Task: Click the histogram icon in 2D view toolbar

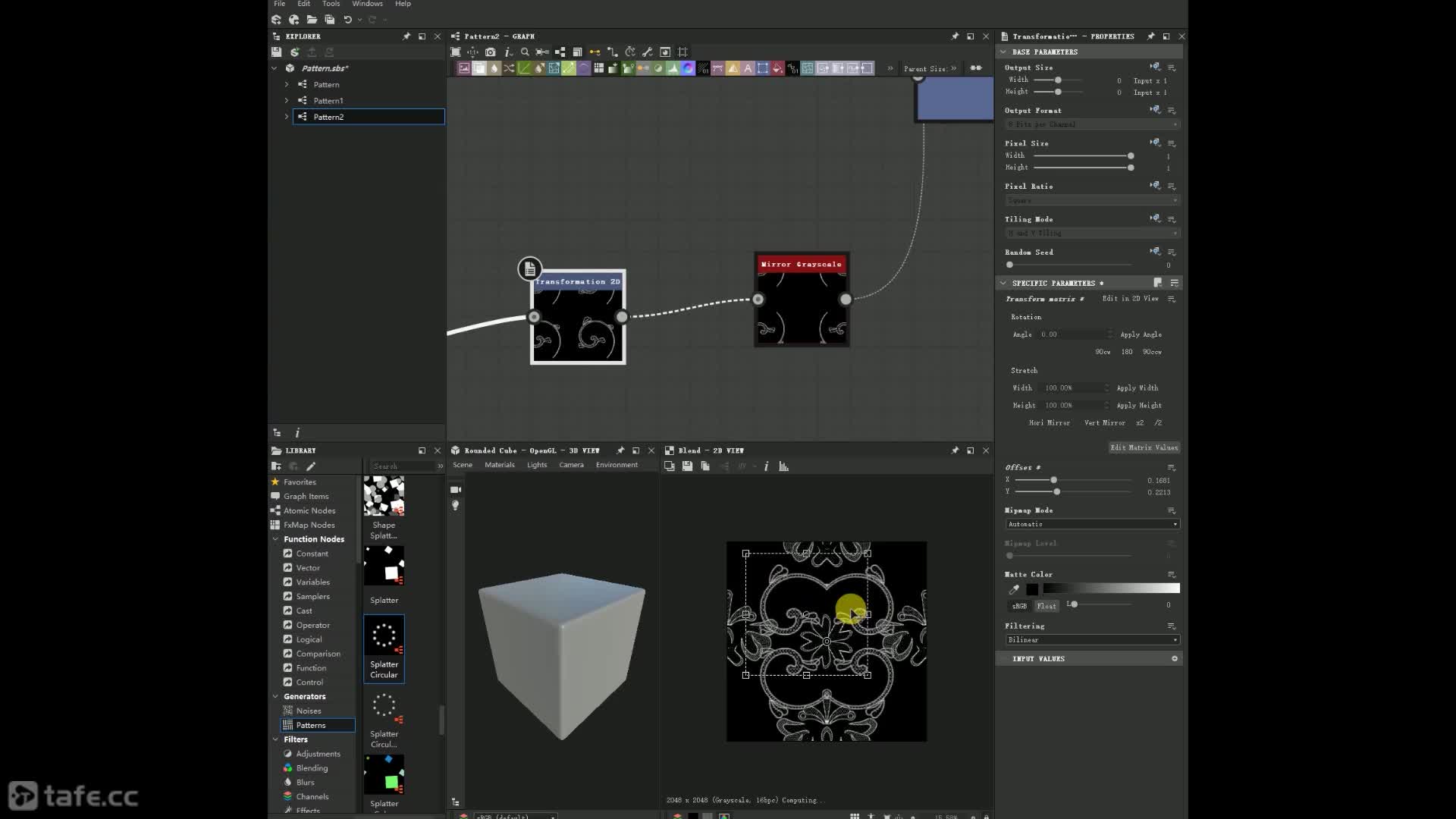Action: [x=784, y=466]
